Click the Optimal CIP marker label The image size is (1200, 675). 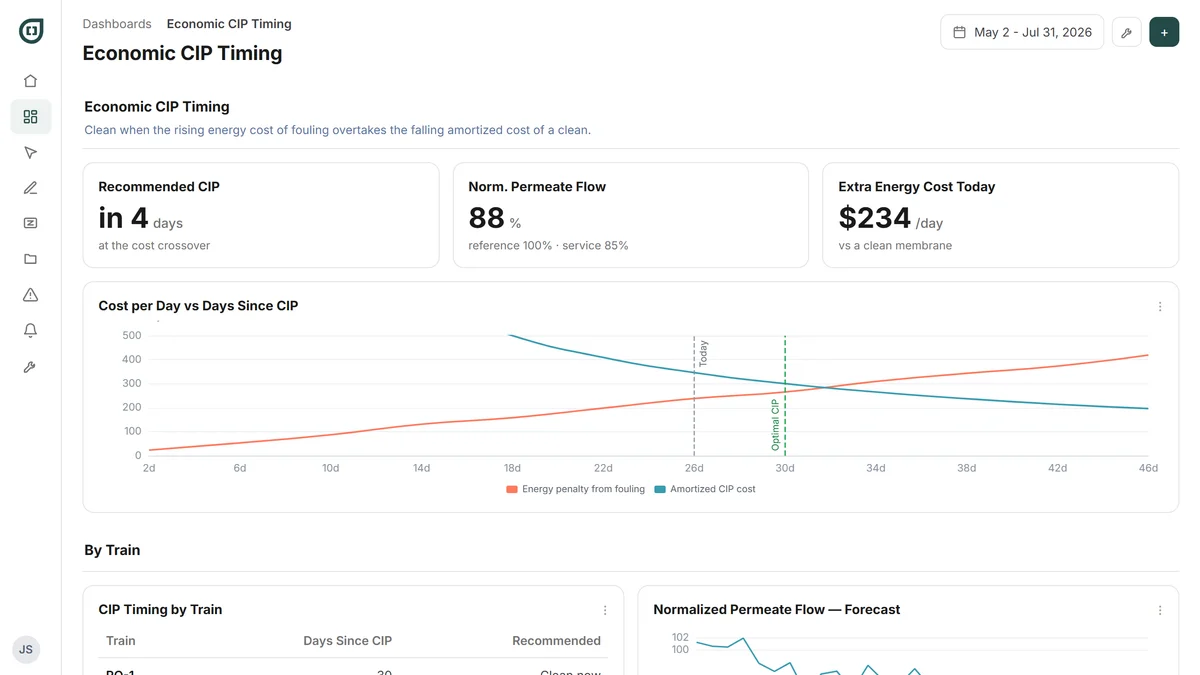(x=775, y=425)
